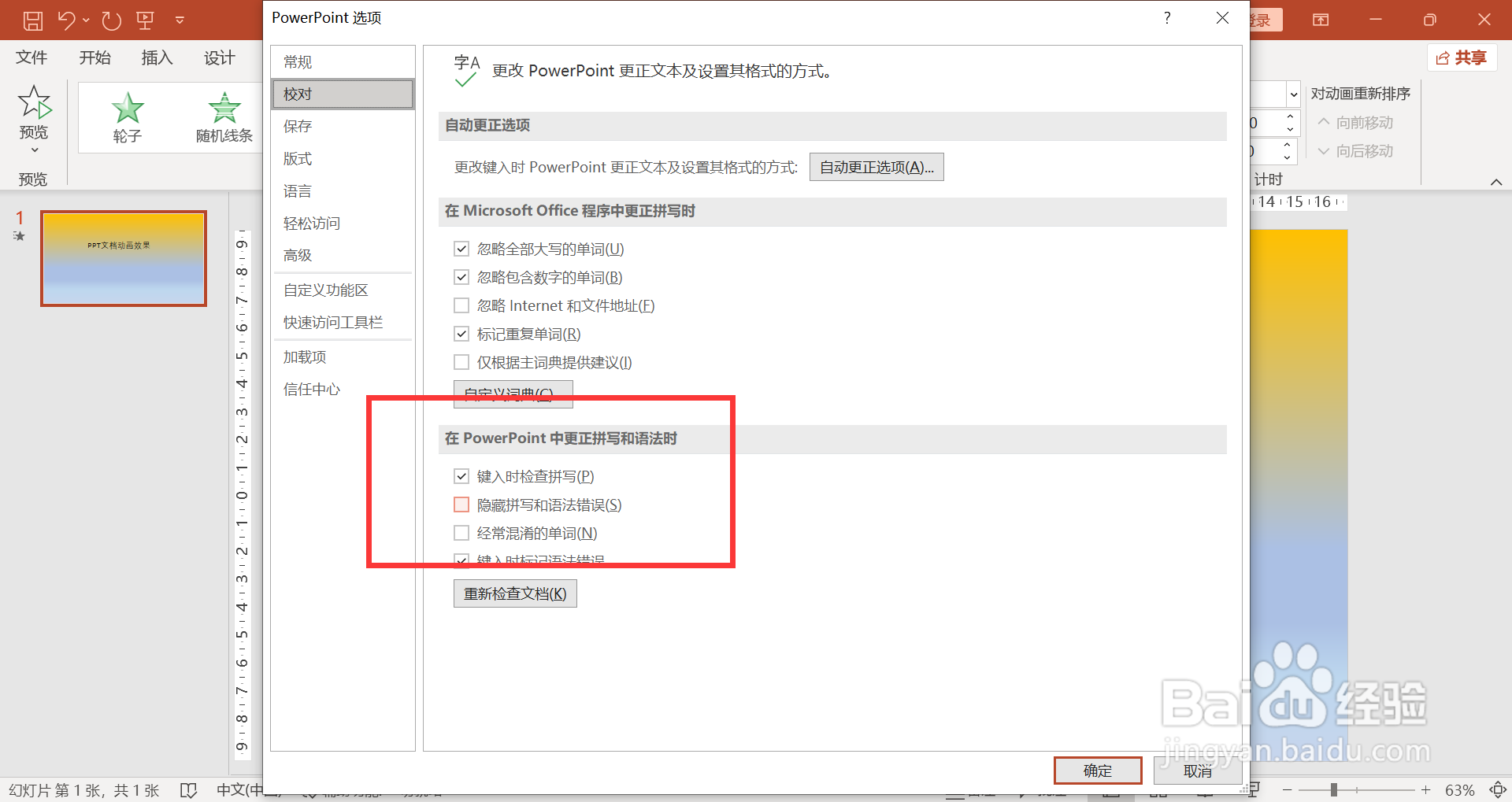Click the dialog help question mark
1512x802 pixels.
click(1167, 17)
